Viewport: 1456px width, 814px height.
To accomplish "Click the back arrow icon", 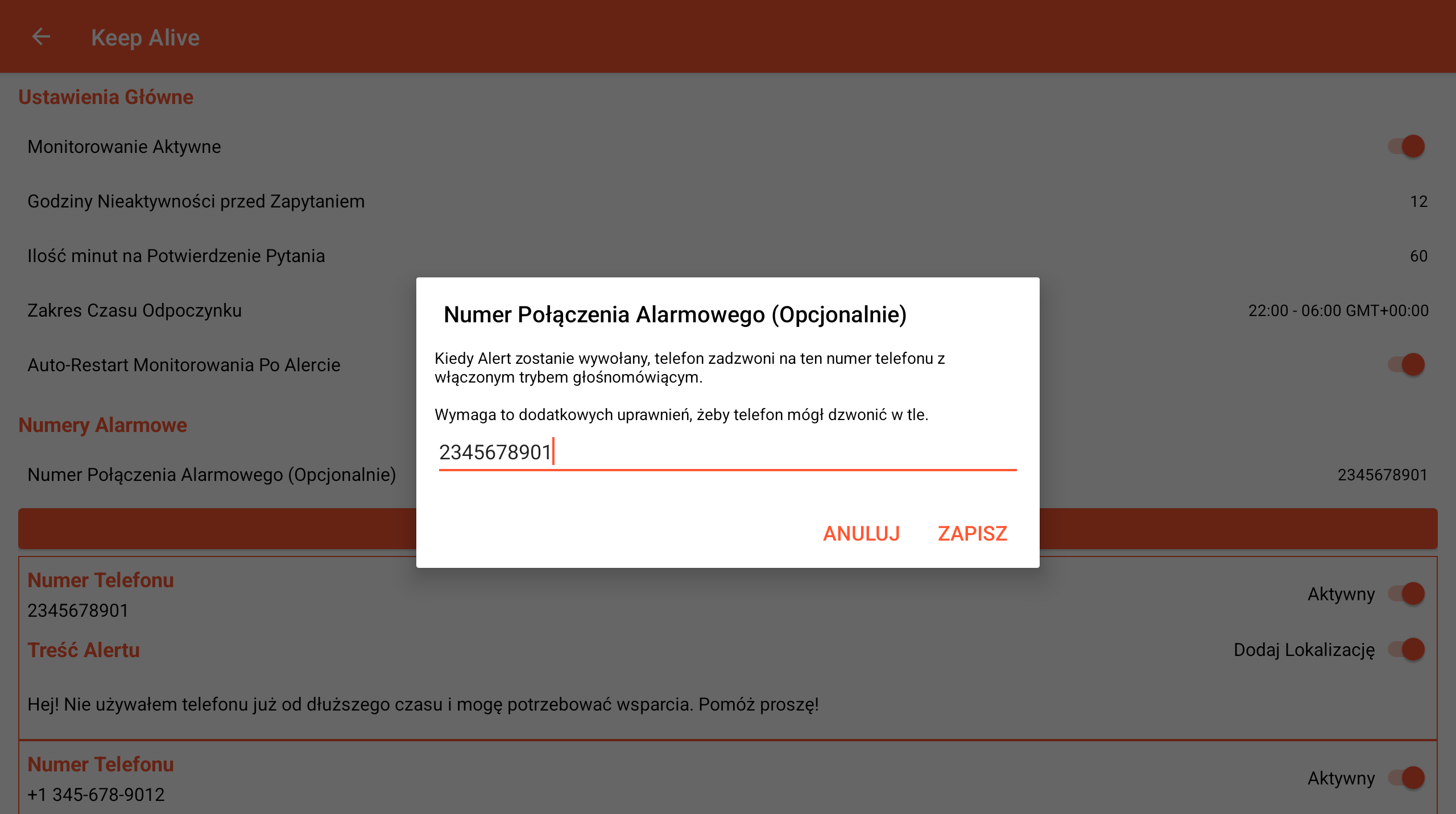I will [x=41, y=37].
